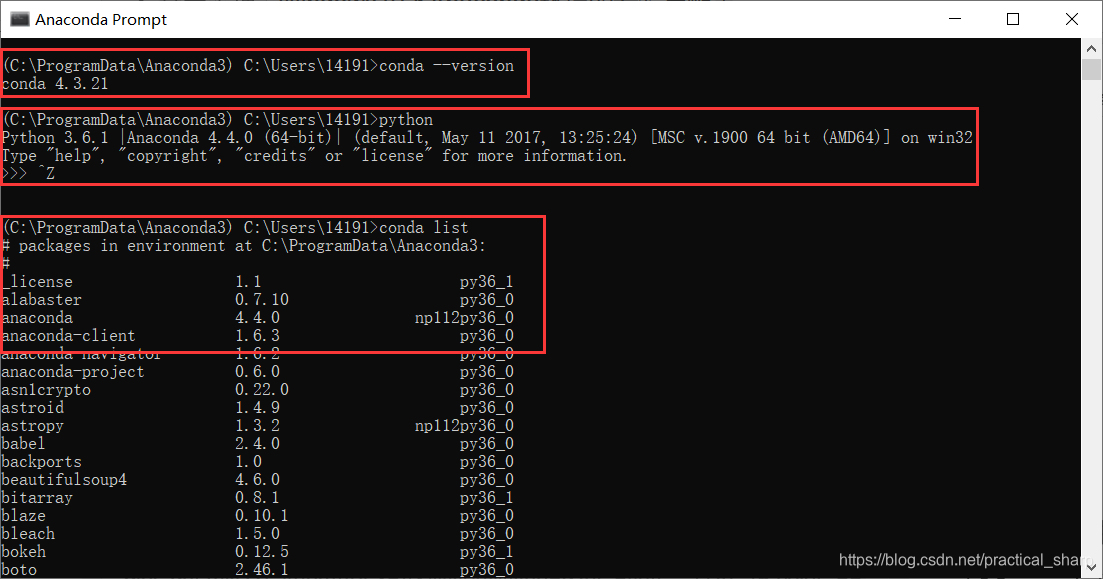Click the Anaconda Prompt title bar icon

pos(19,19)
